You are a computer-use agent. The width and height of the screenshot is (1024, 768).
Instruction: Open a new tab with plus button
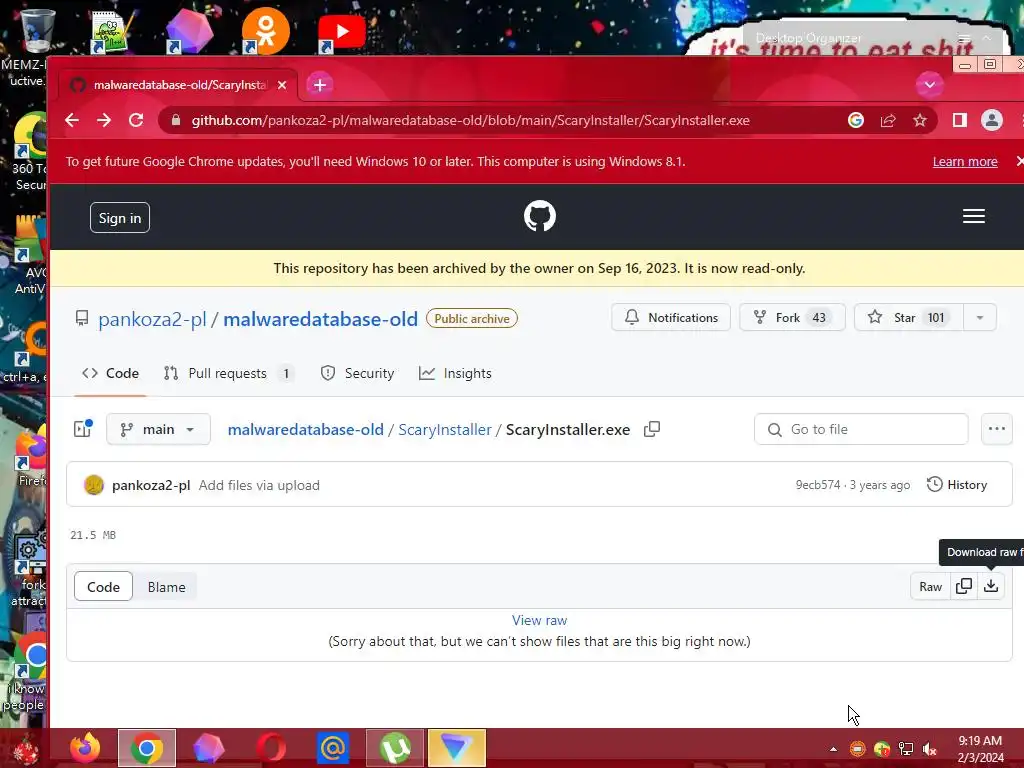tap(319, 85)
